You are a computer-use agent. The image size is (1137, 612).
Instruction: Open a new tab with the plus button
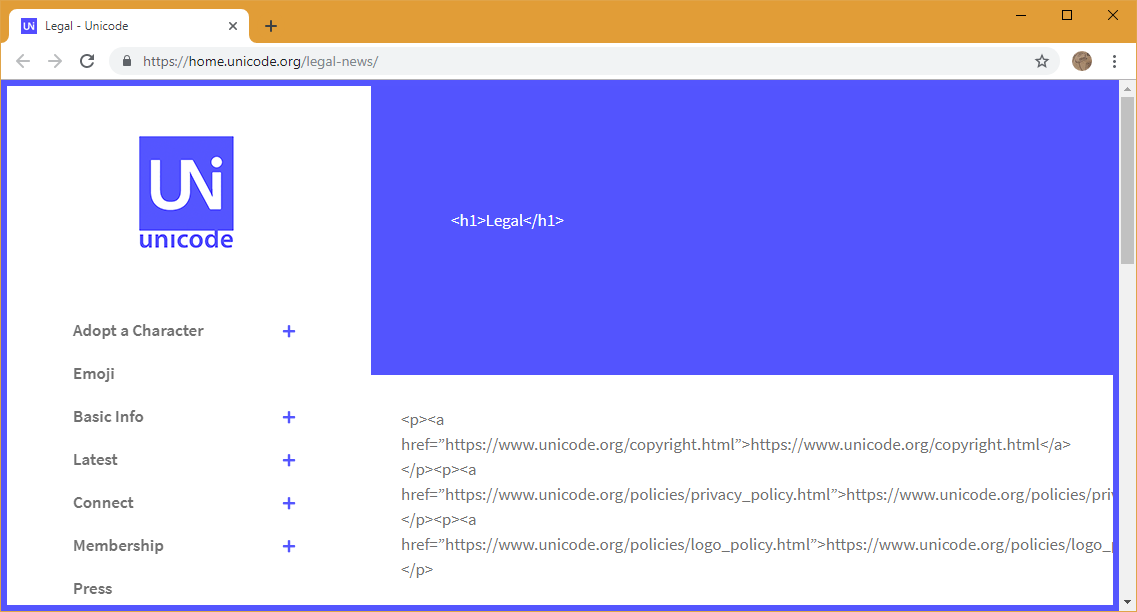click(x=270, y=26)
